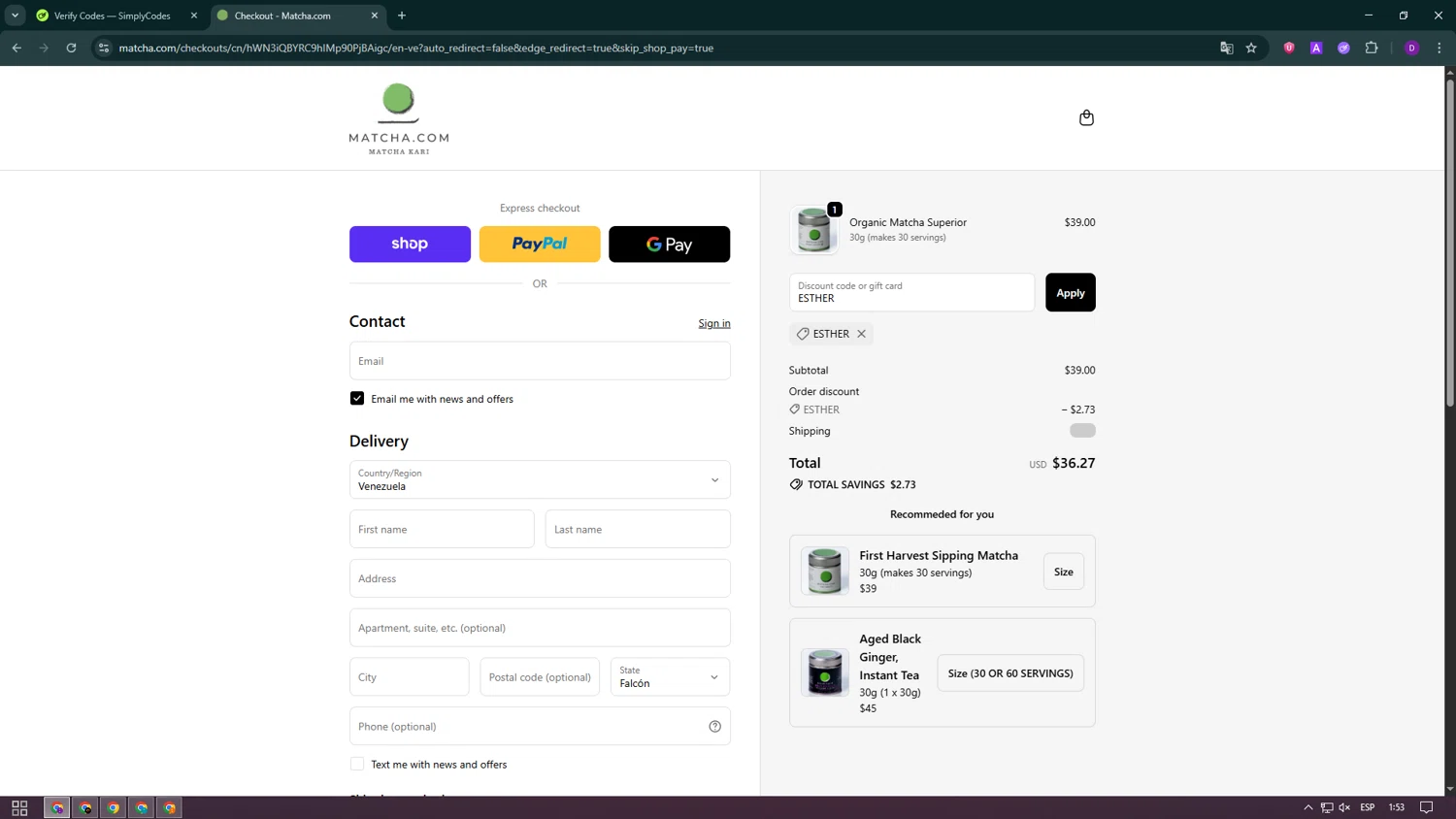Viewport: 1456px width, 819px height.
Task: Open the red shield extension icon
Action: 1289,48
